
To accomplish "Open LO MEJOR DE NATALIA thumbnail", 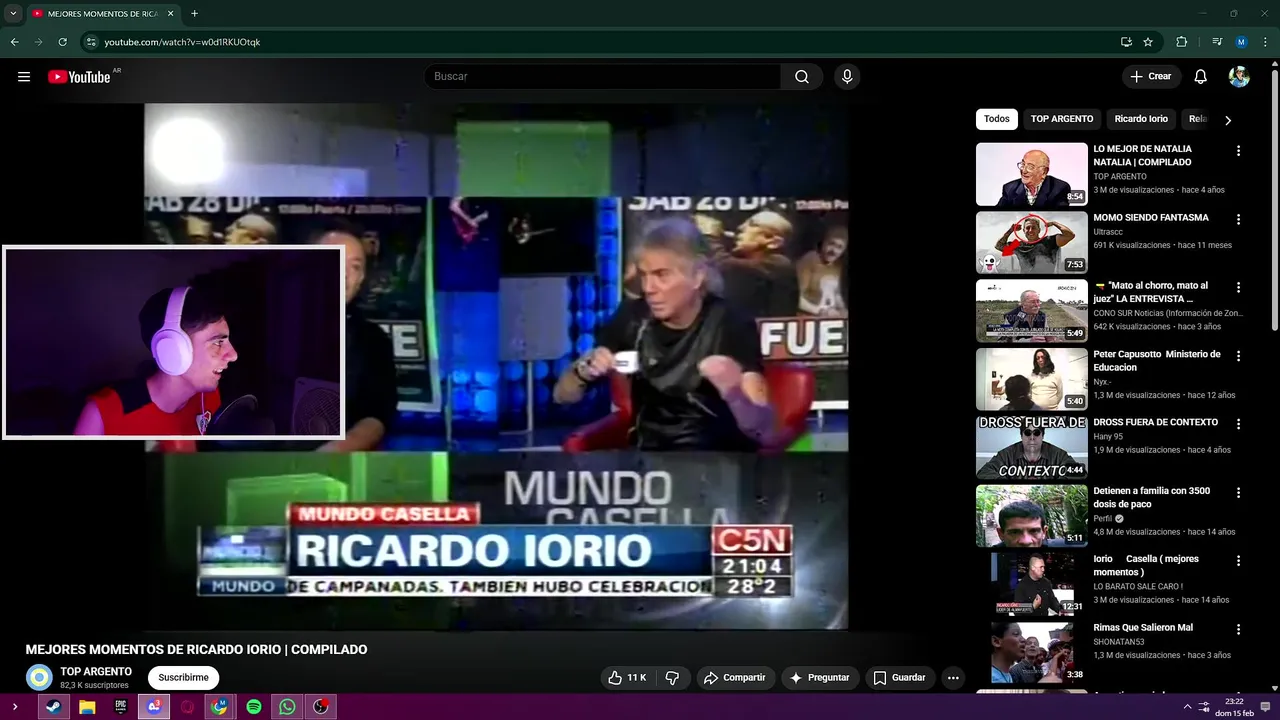I will tap(1031, 174).
